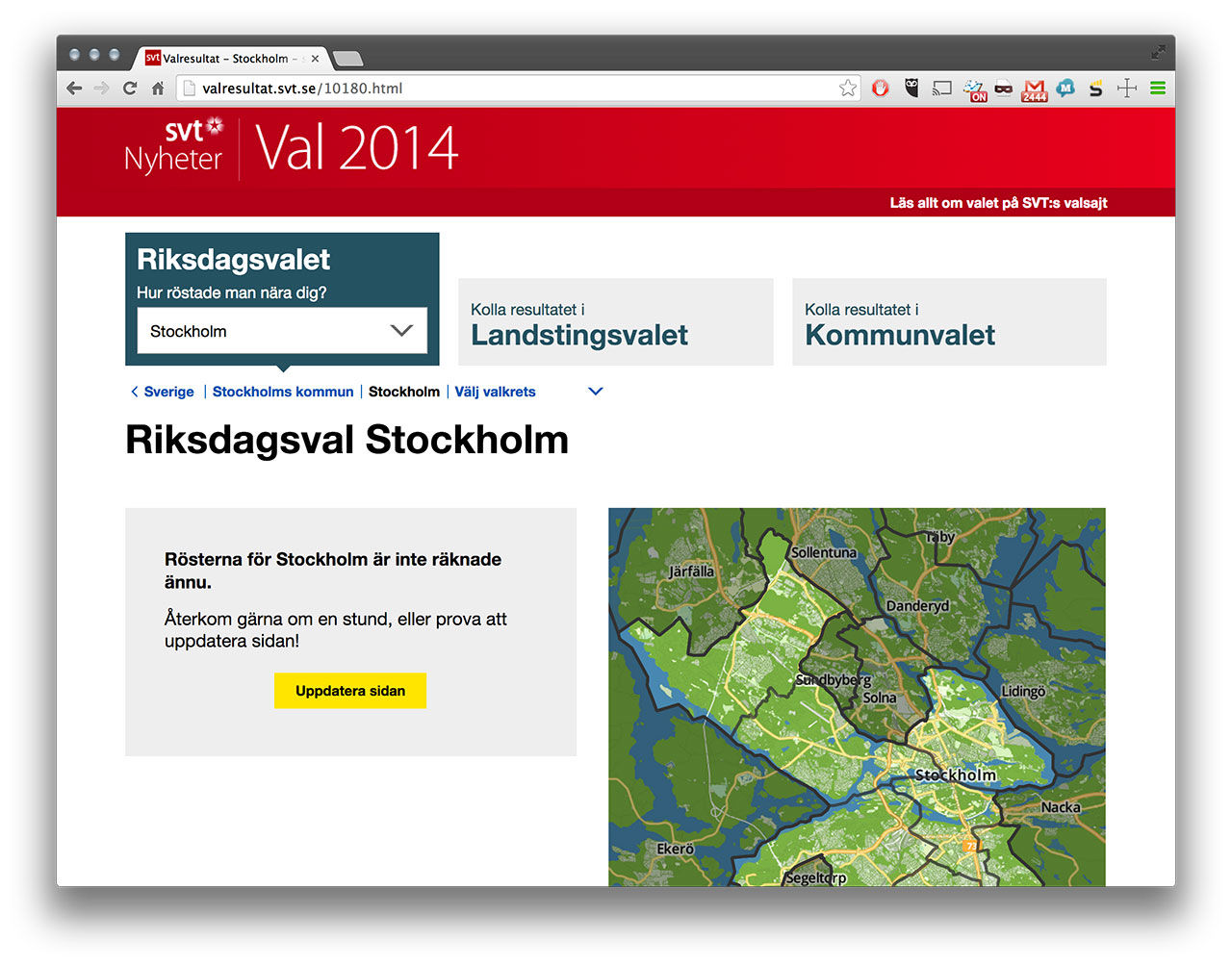1232x965 pixels.
Task: Open the incognito mask extension icon
Action: [1003, 88]
